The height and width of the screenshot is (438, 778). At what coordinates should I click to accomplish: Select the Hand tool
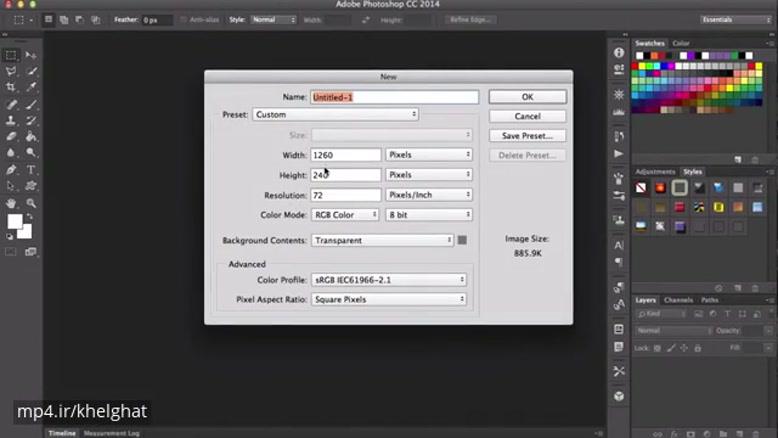click(12, 203)
